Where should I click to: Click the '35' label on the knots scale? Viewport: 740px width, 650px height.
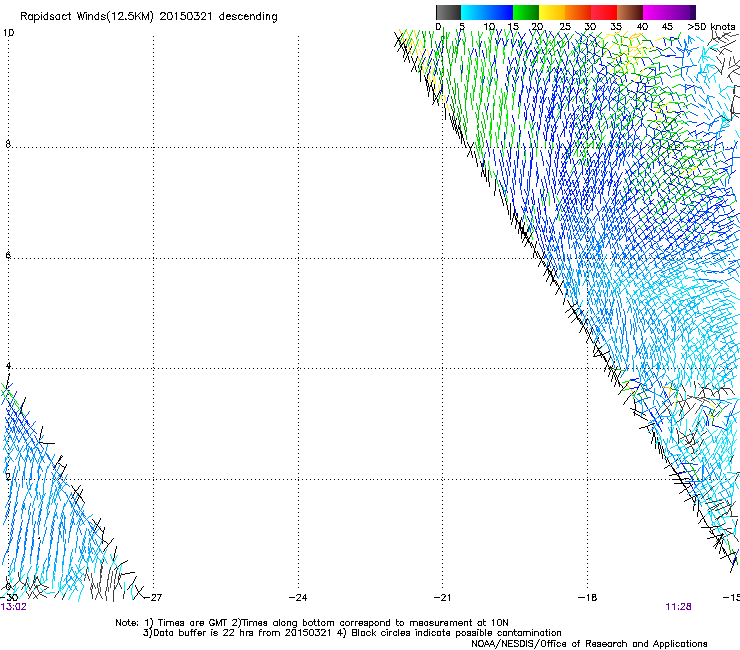(x=616, y=27)
